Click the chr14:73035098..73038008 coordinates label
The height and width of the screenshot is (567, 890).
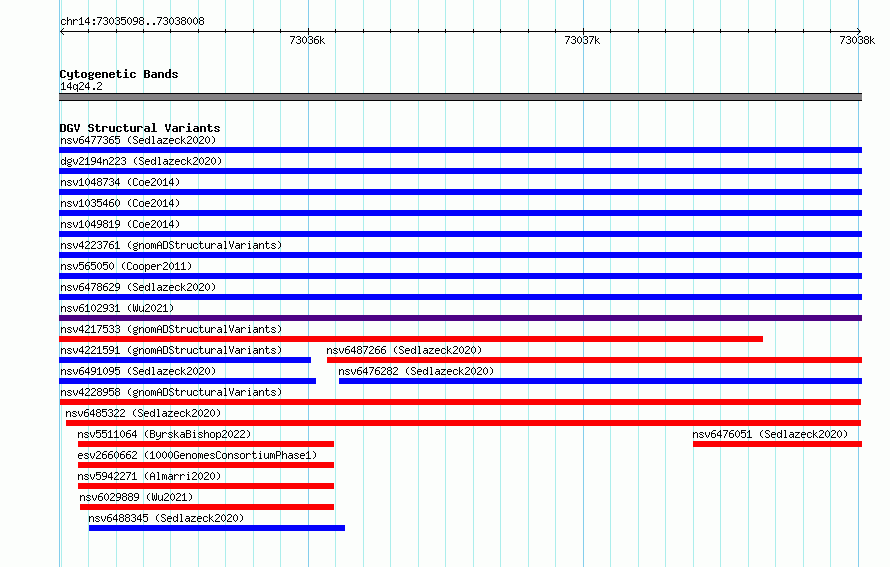coord(132,21)
